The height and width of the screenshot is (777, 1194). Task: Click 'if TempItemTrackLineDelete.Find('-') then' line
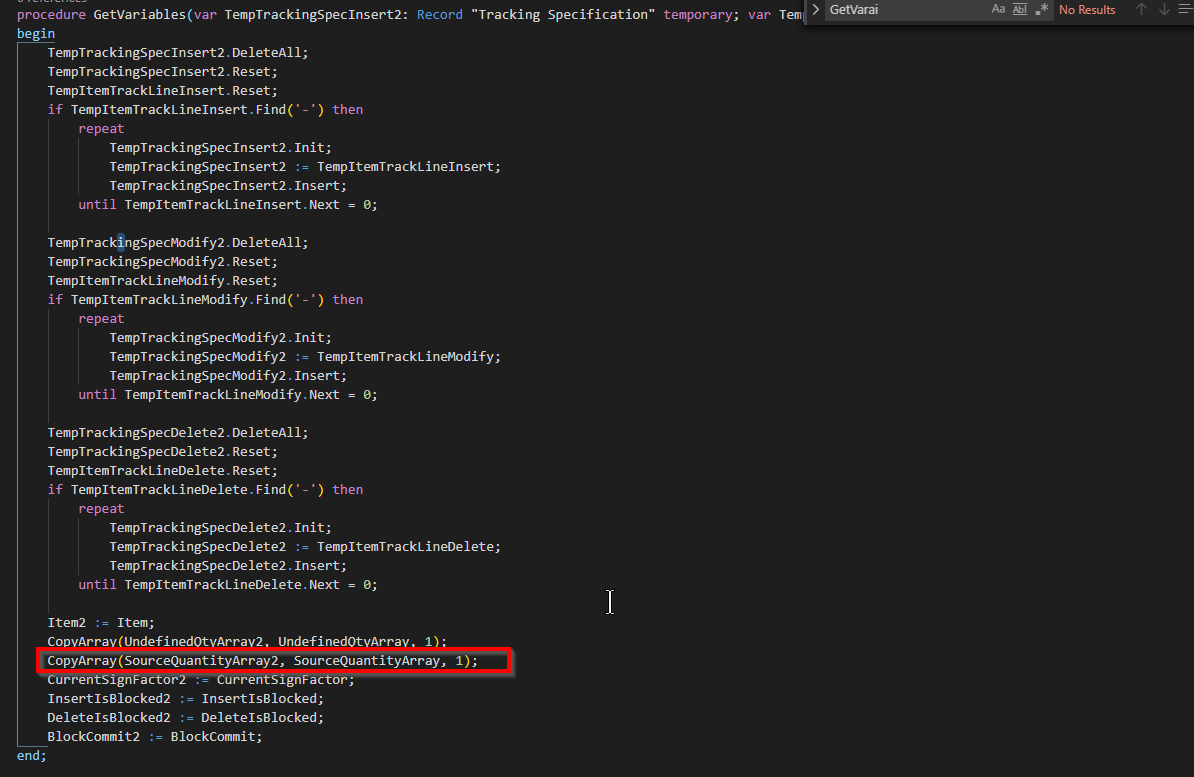(x=205, y=490)
